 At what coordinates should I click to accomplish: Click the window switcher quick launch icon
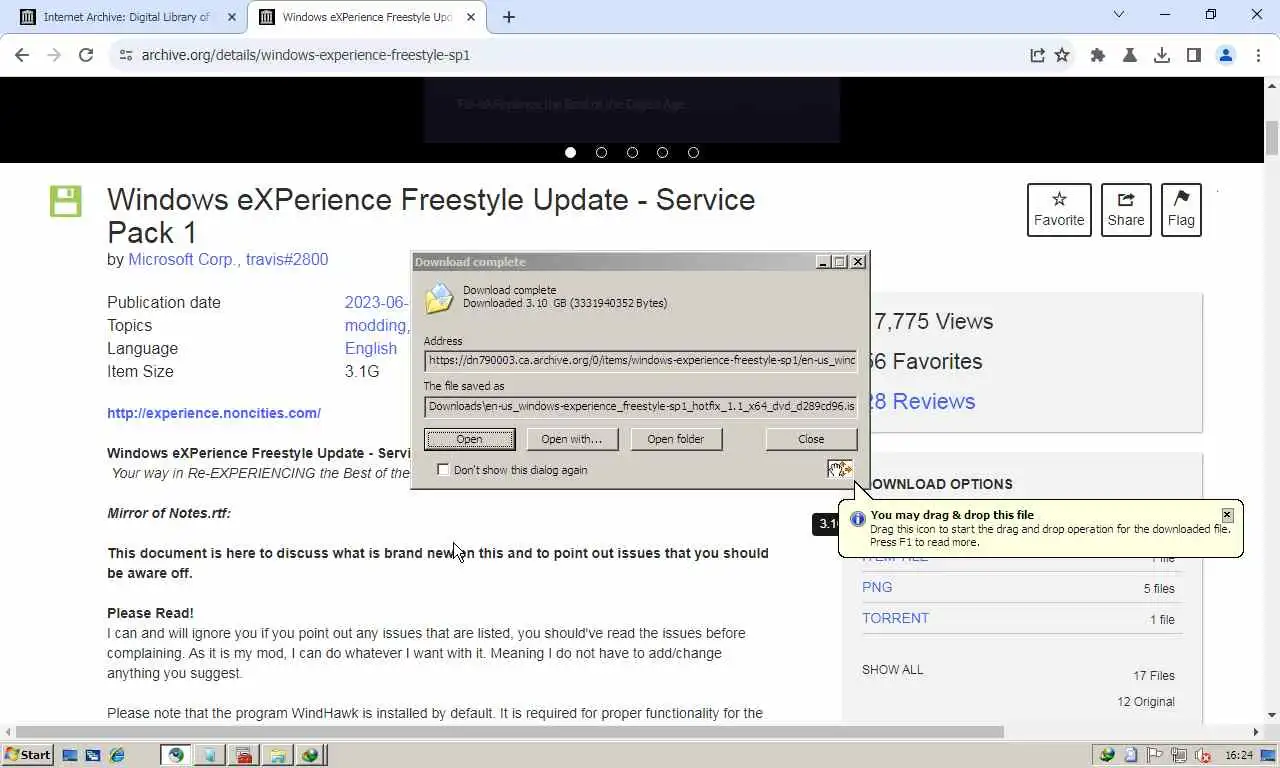pos(93,755)
